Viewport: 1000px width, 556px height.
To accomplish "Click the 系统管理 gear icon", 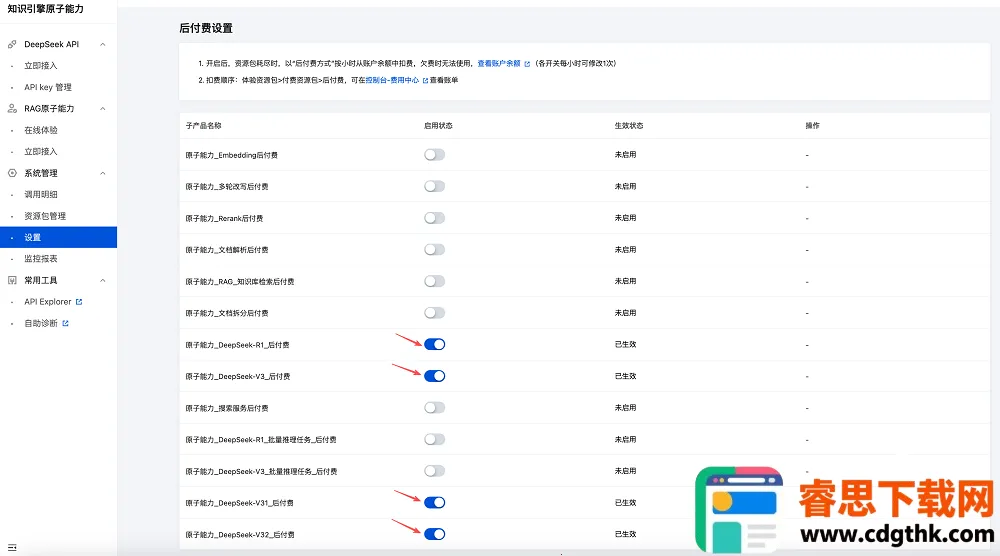I will pyautogui.click(x=12, y=173).
